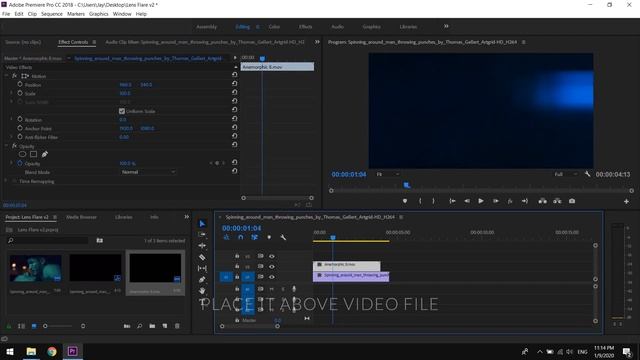Toggle Position animation stopwatch
Image resolution: width=640 pixels, height=360 pixels.
[20, 84]
